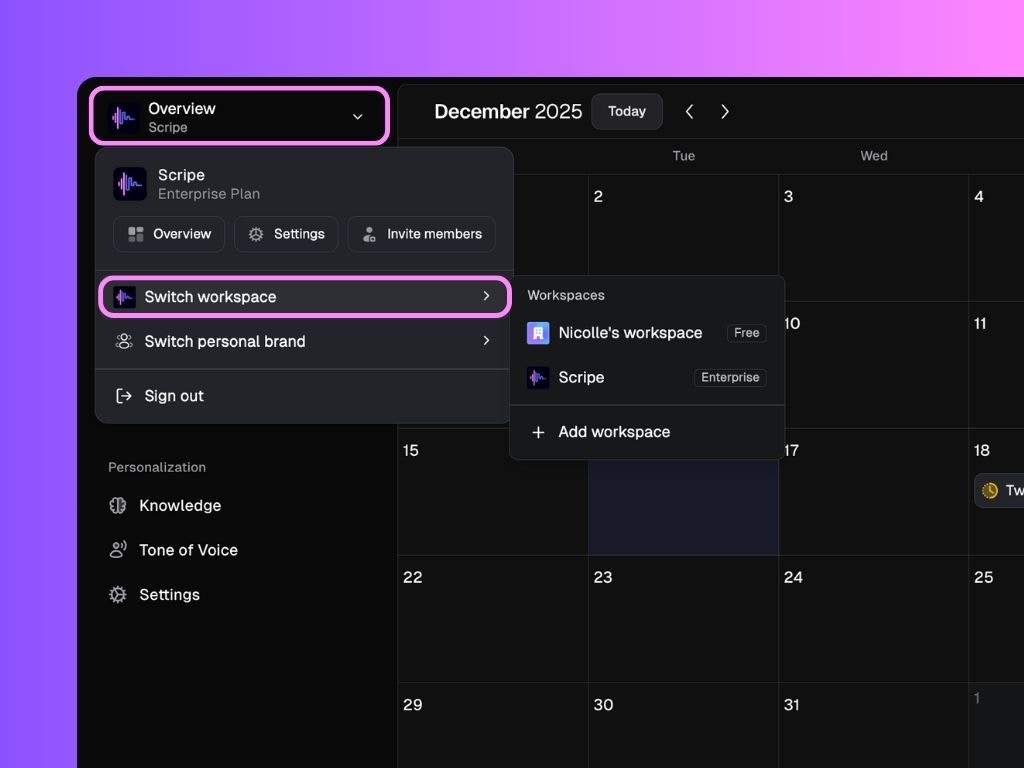Click the gear icon in Settings button

256,234
